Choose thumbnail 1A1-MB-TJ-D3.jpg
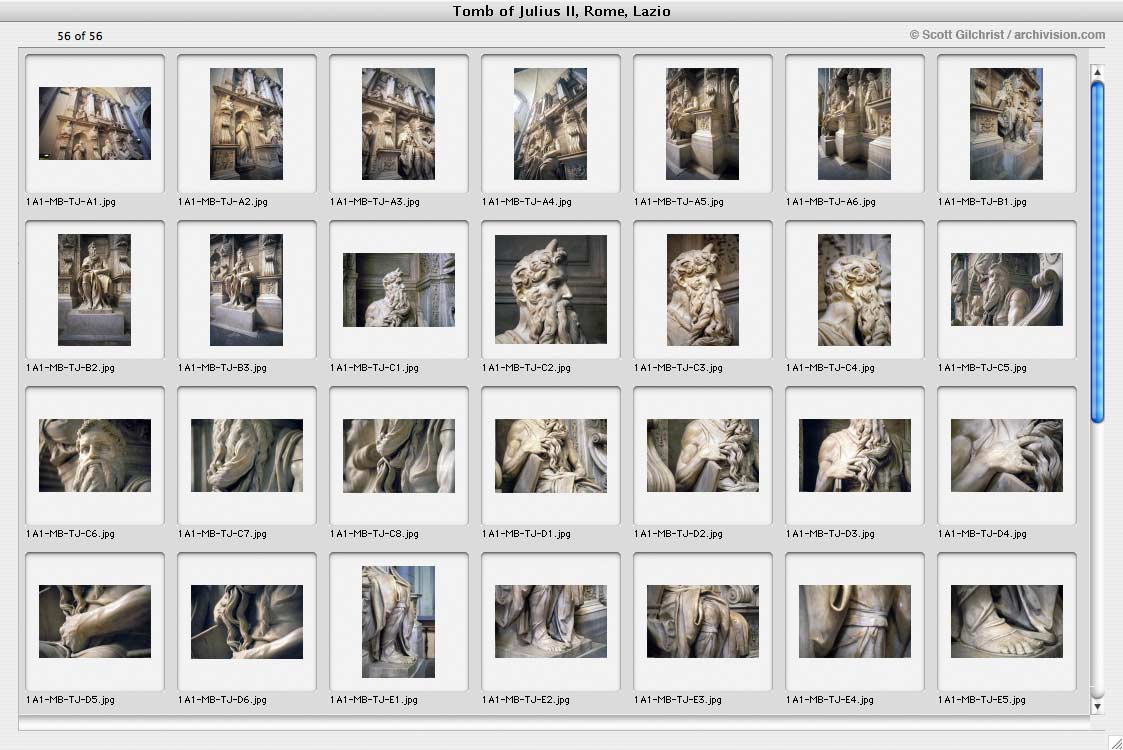This screenshot has width=1123, height=750. [854, 456]
